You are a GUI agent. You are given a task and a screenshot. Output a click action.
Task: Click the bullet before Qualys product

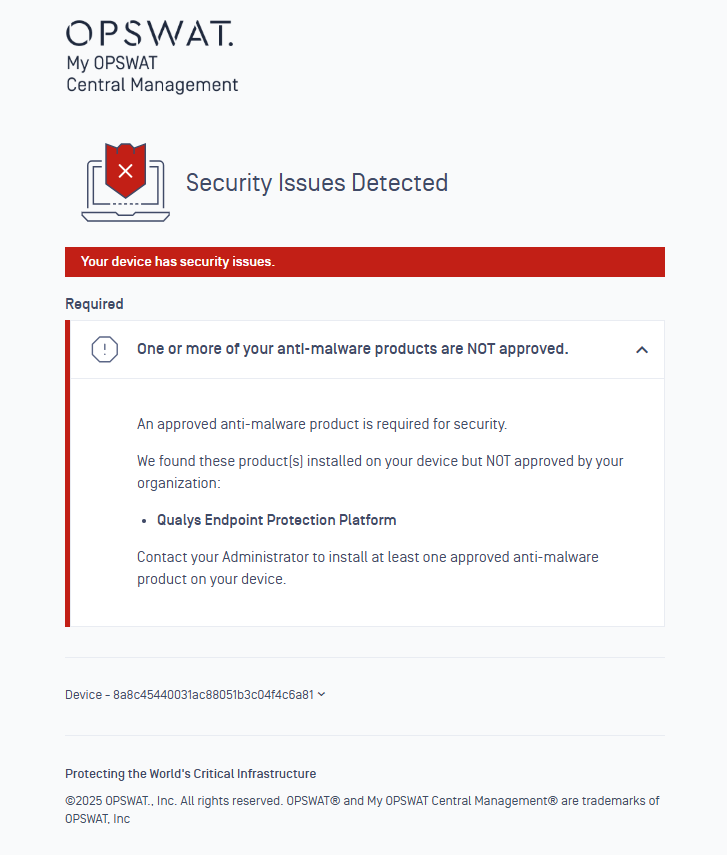coord(144,521)
